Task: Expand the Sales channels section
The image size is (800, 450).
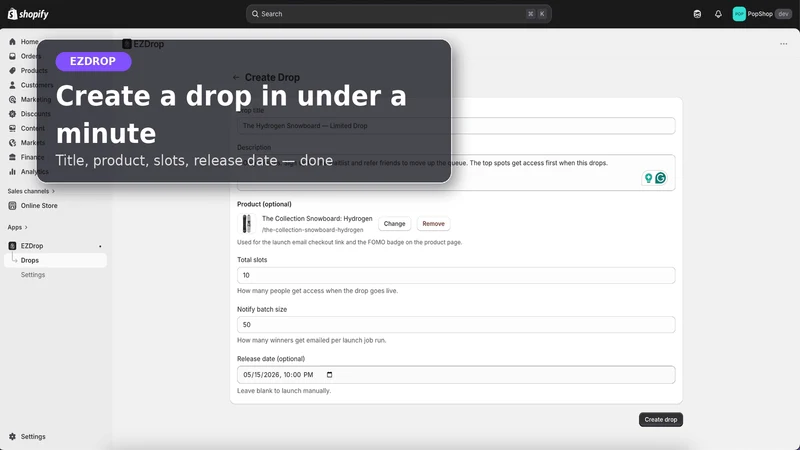Action: (31, 191)
